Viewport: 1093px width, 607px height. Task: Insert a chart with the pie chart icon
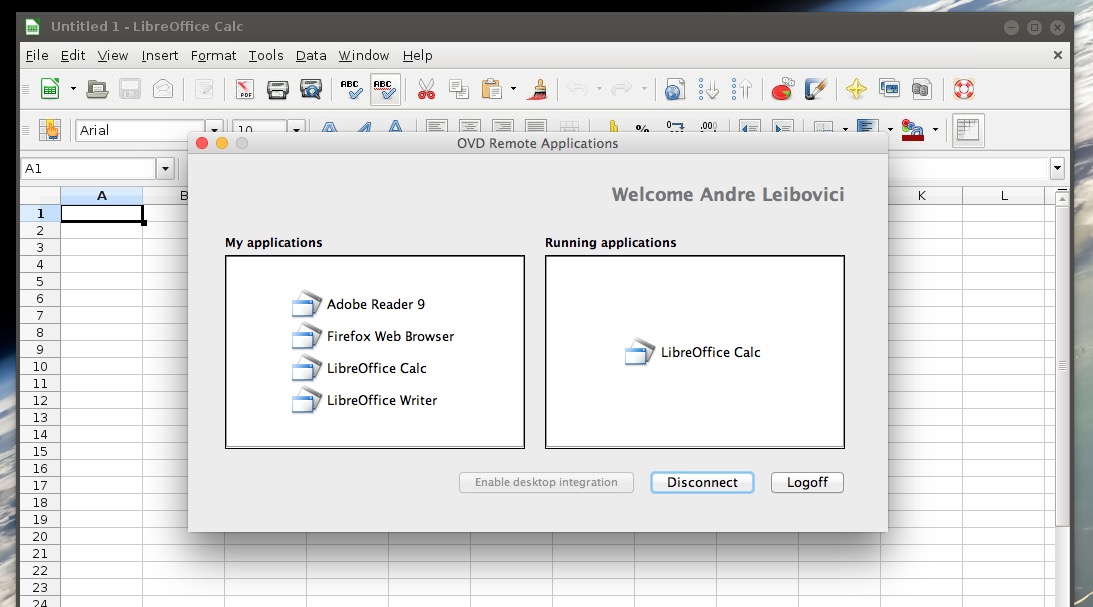click(x=783, y=89)
